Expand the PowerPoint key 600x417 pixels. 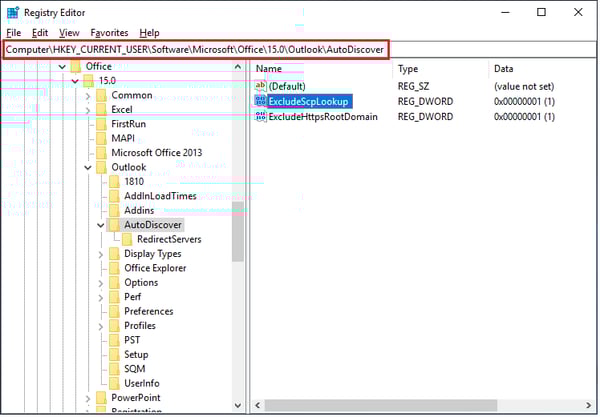(88, 398)
